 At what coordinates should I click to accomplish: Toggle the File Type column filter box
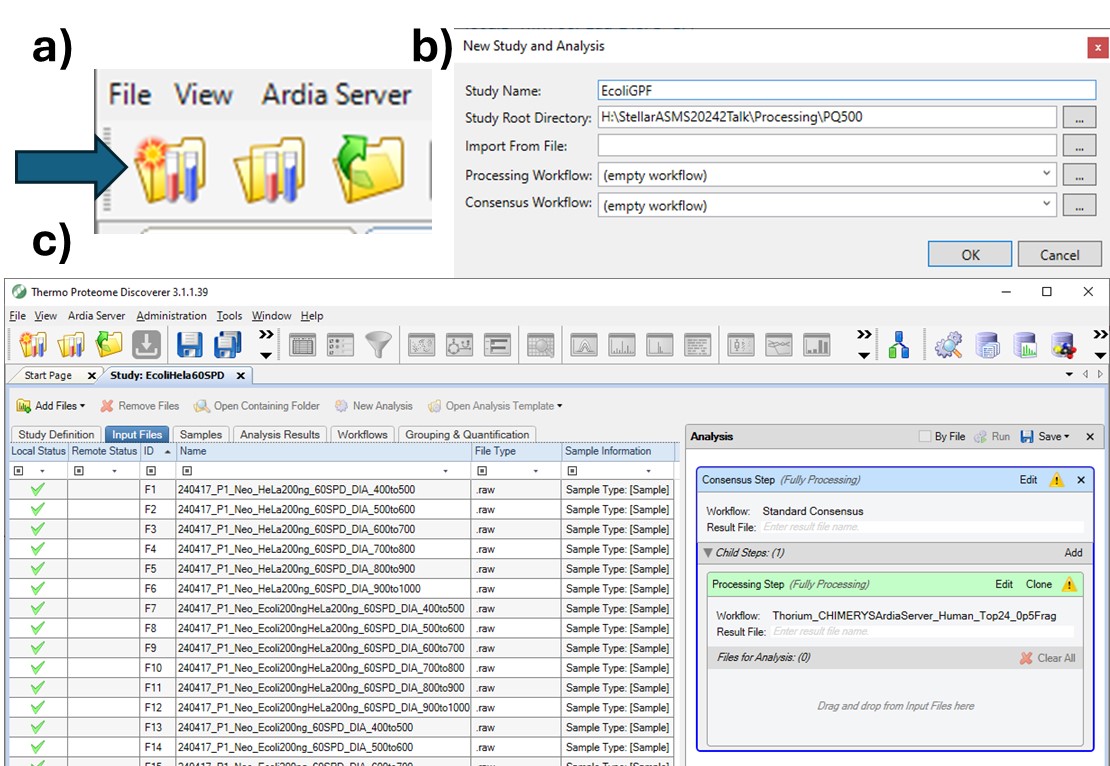[482, 471]
